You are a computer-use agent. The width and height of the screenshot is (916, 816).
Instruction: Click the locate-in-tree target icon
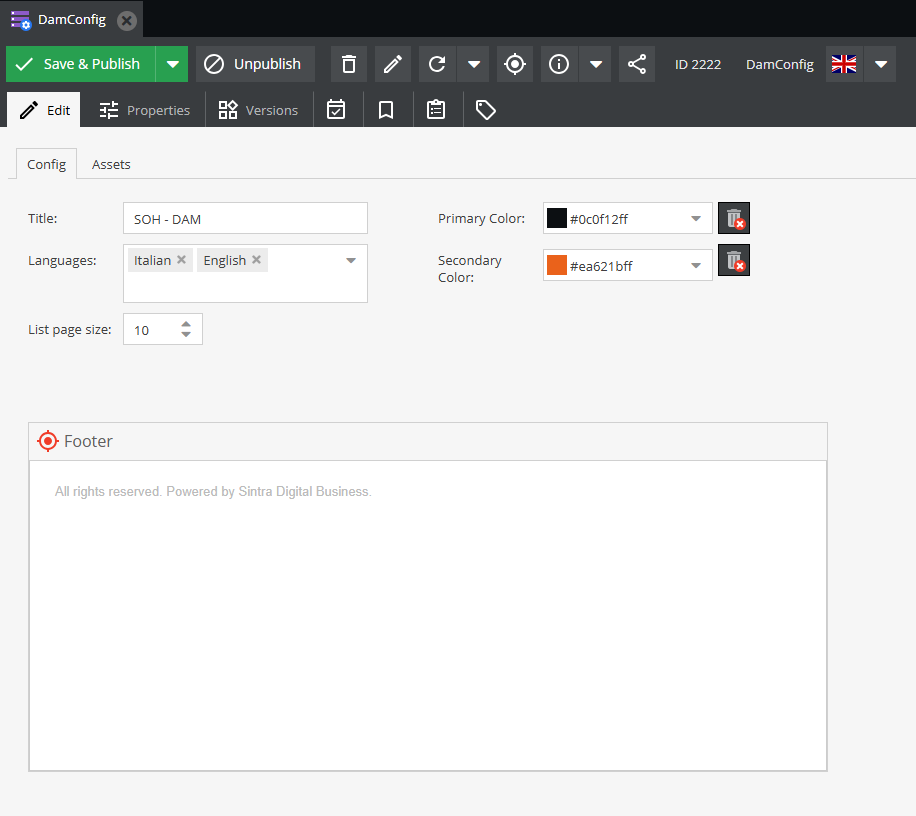pyautogui.click(x=515, y=64)
